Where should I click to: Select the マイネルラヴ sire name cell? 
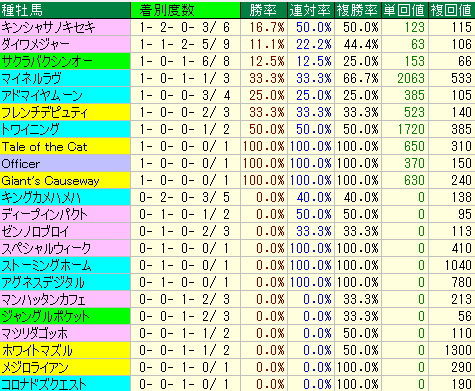coord(65,78)
